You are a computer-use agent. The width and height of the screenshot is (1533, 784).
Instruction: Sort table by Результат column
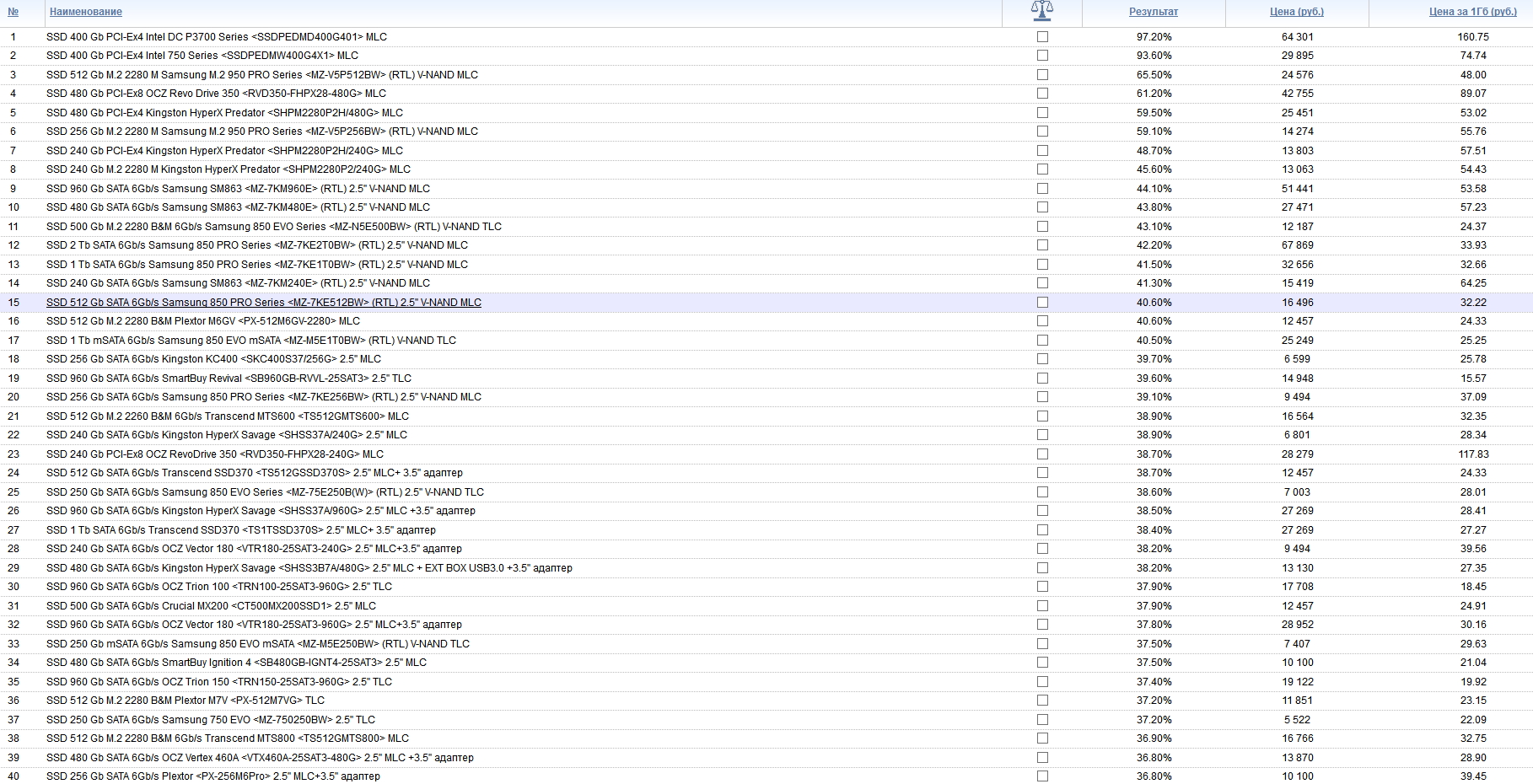pos(1154,12)
